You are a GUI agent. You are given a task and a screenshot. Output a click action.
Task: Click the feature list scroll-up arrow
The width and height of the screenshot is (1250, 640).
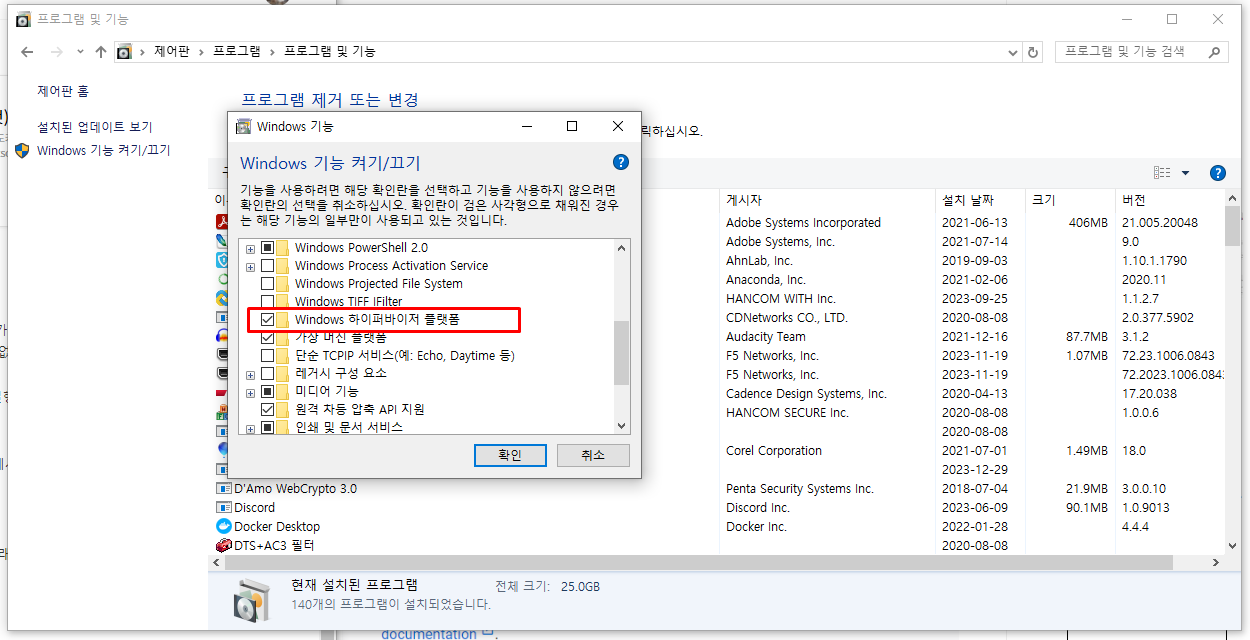click(x=622, y=248)
